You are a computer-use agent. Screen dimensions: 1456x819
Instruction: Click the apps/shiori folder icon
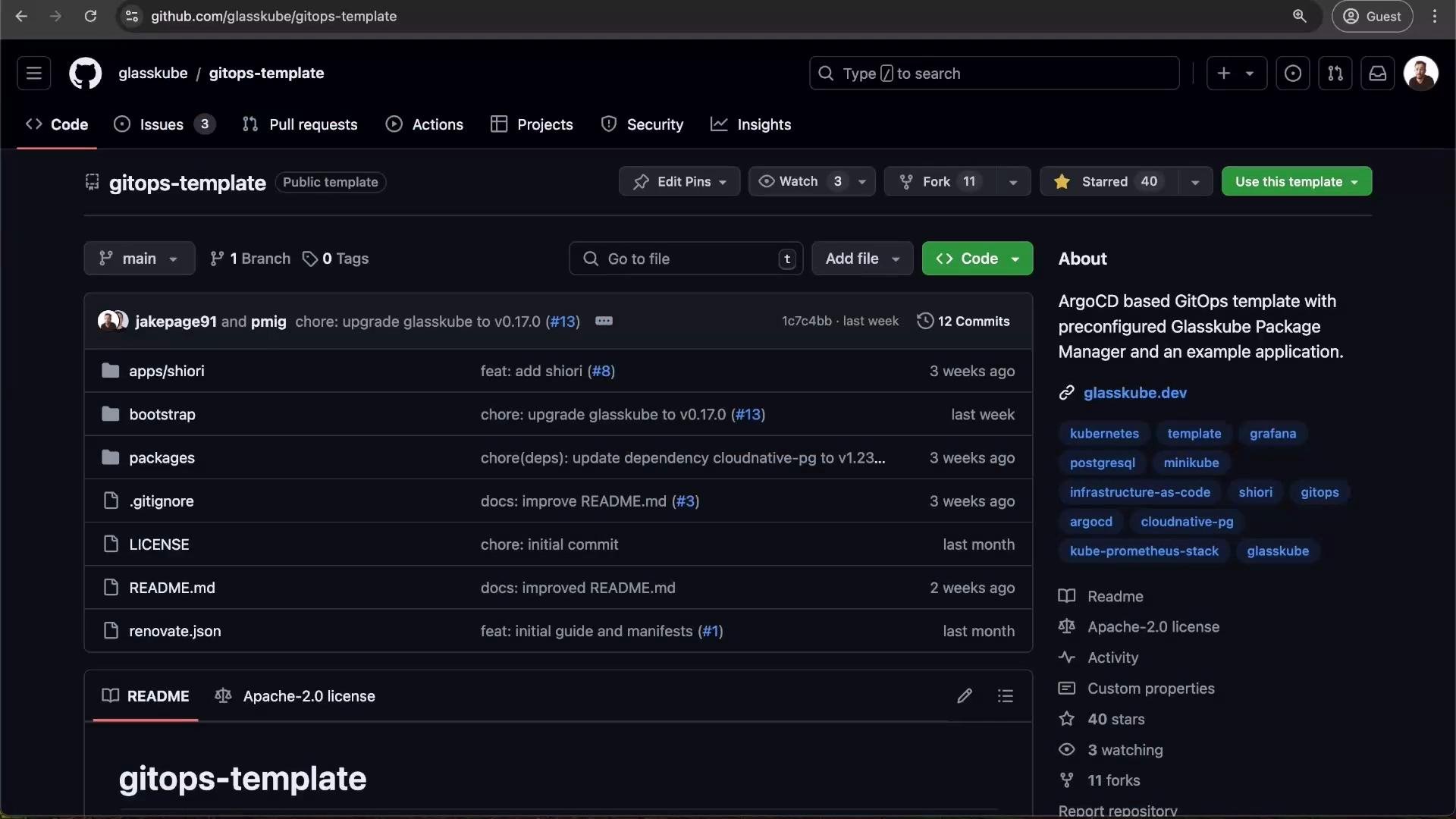pos(111,371)
